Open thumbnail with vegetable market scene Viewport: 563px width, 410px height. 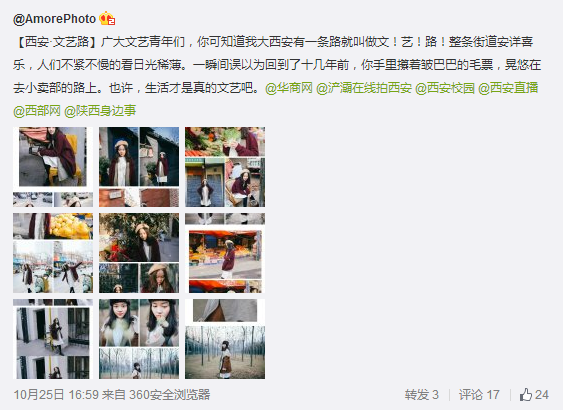point(225,167)
